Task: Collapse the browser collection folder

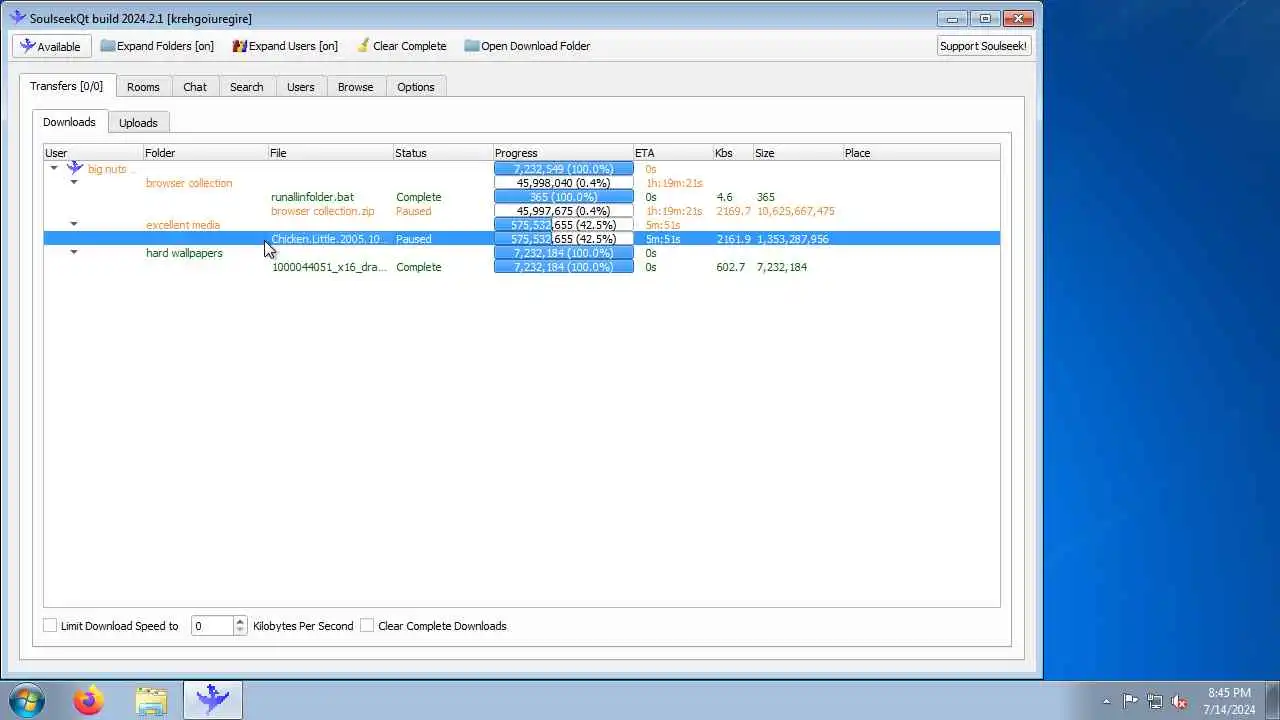Action: coord(74,182)
